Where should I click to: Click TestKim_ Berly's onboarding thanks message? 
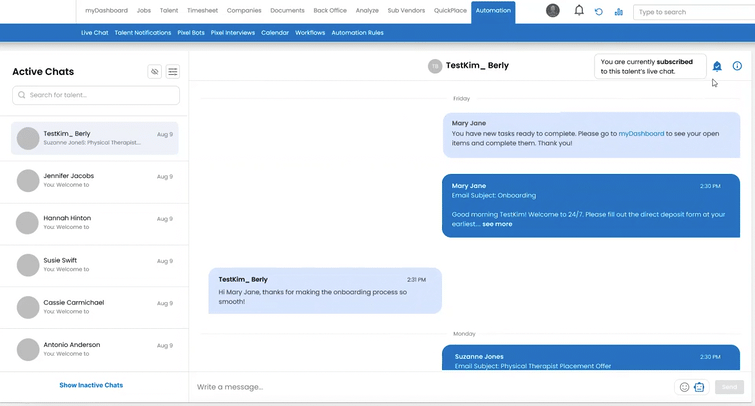325,291
